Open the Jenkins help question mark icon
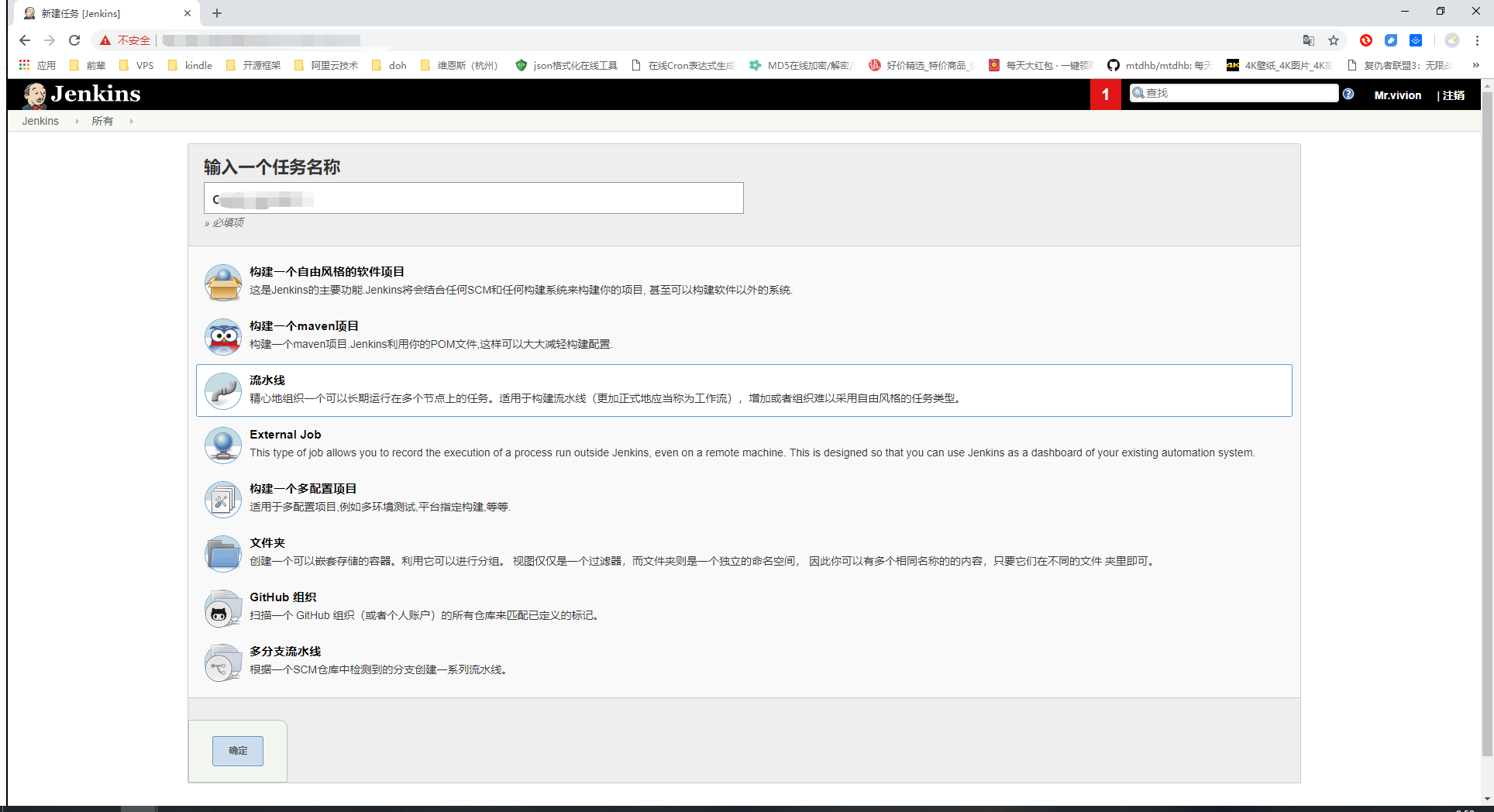 coord(1348,94)
